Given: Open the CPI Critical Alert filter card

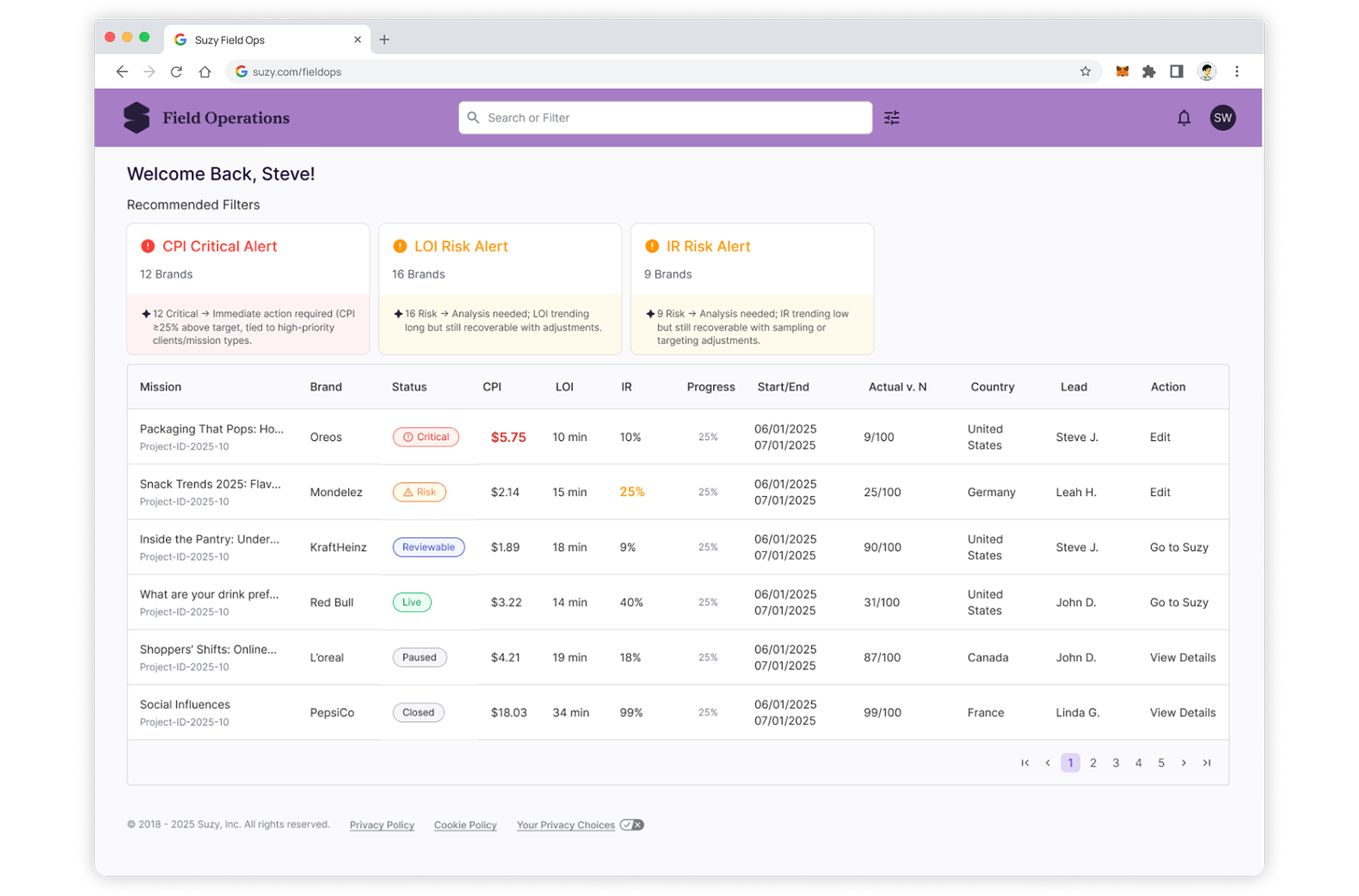Looking at the screenshot, I should coord(247,289).
